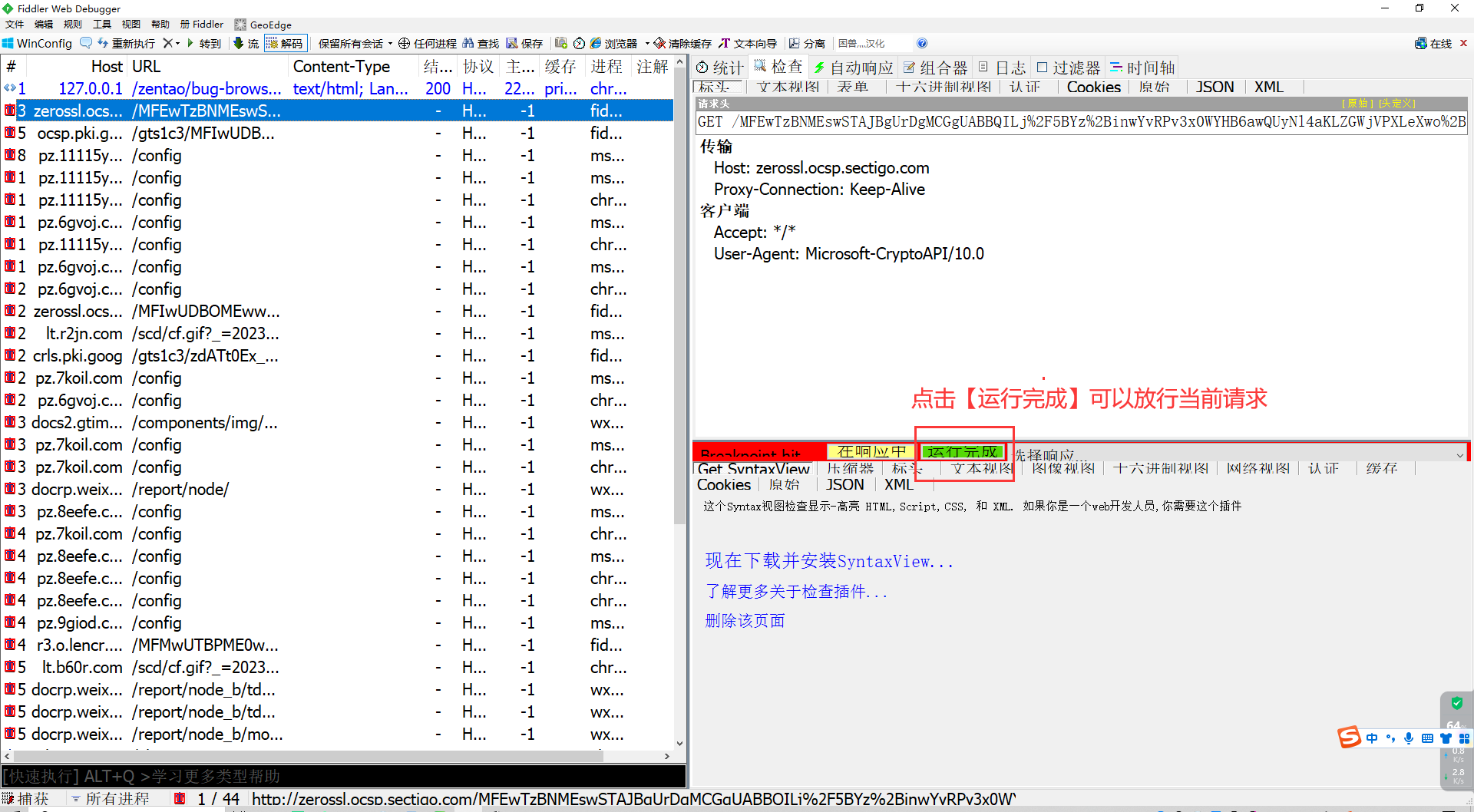
Task: Click the Any Process (任何进程) target icon
Action: pos(404,43)
